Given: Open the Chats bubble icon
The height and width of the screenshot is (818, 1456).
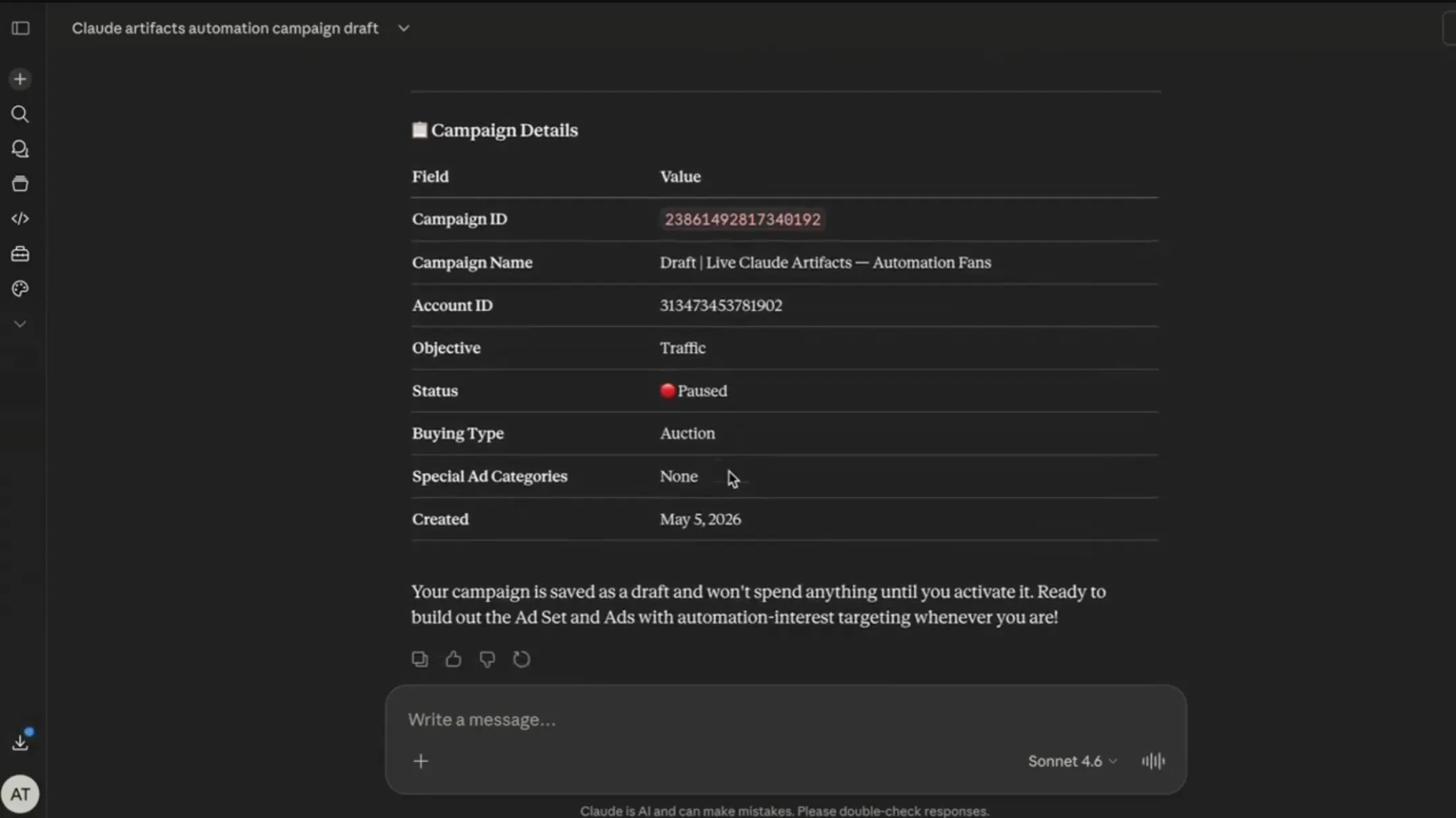Looking at the screenshot, I should 20,149.
